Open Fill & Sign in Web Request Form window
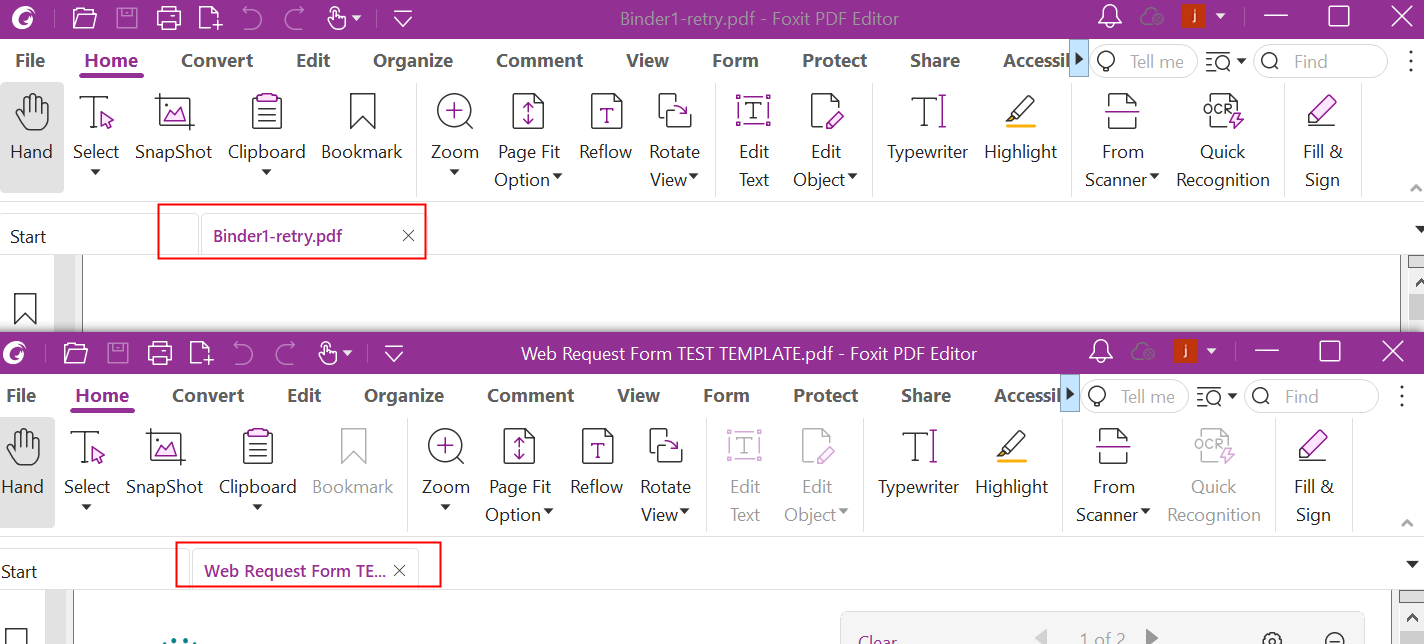 click(x=1313, y=475)
